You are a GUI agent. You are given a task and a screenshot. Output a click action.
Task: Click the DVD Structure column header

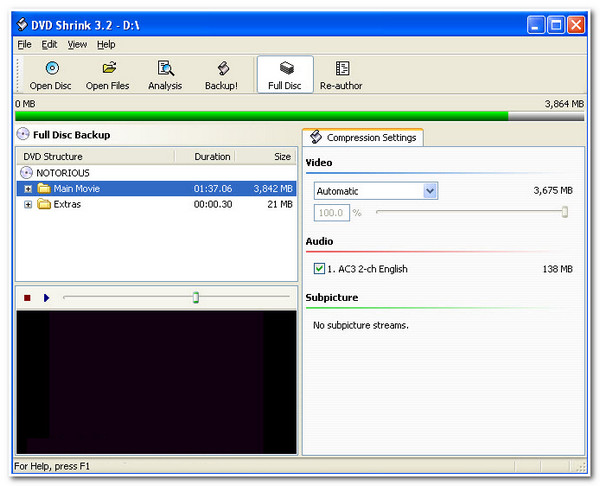coord(96,157)
